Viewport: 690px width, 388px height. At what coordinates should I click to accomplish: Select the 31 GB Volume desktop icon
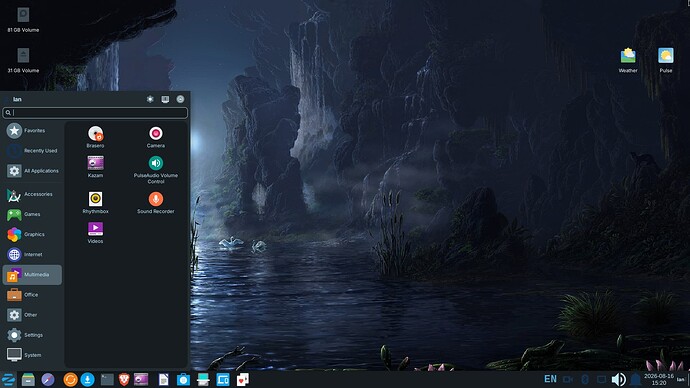(23, 60)
